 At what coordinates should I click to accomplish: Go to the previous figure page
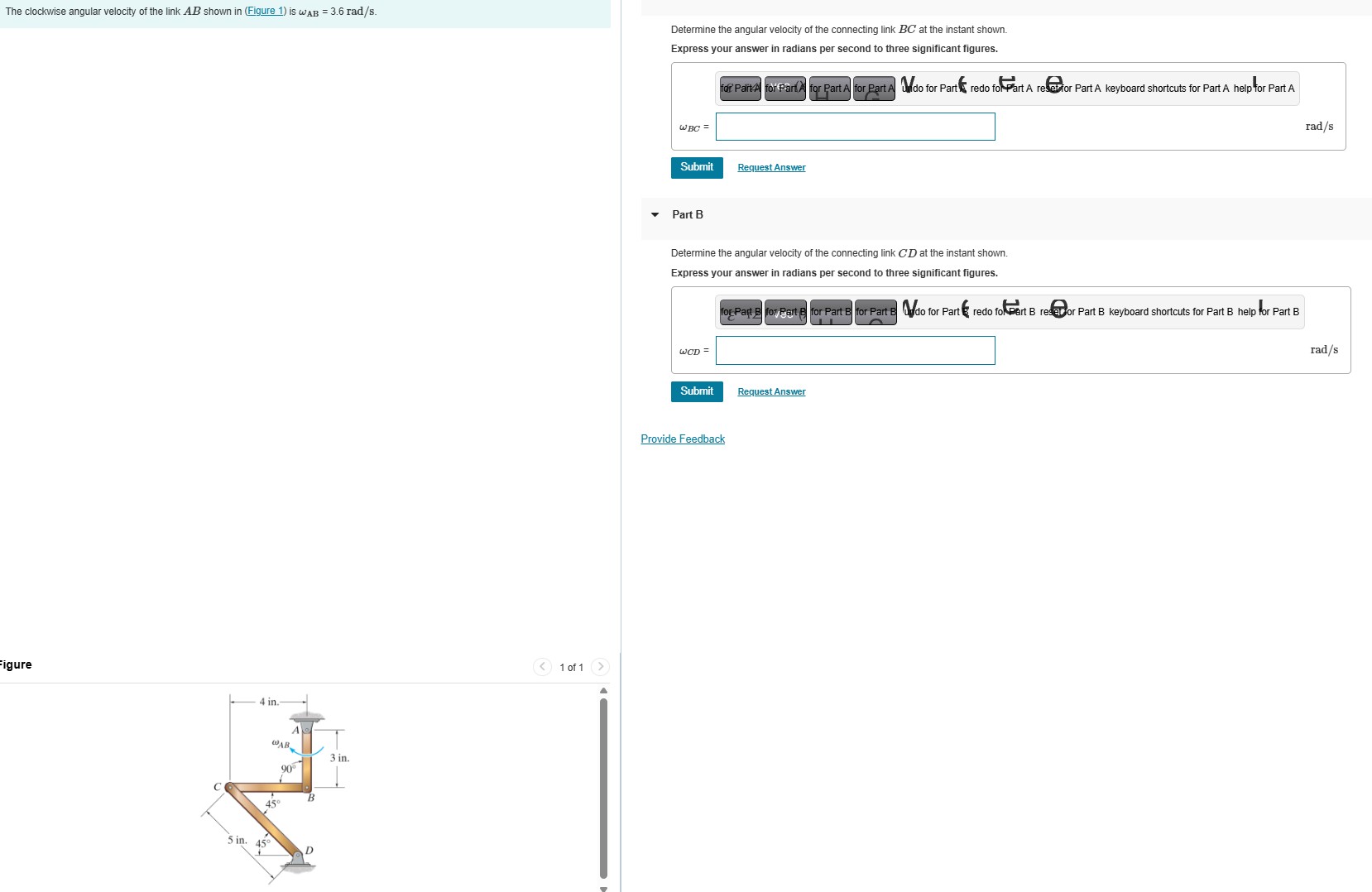point(541,668)
